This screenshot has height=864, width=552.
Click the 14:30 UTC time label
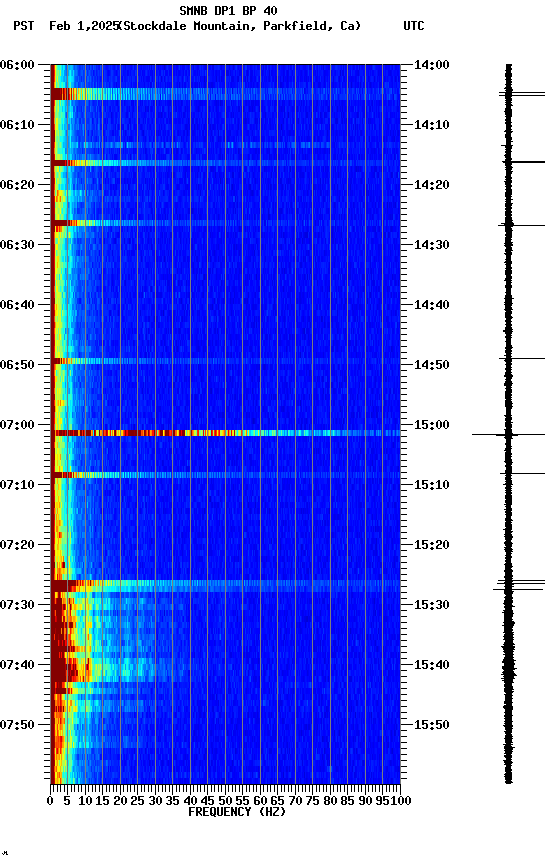click(432, 245)
